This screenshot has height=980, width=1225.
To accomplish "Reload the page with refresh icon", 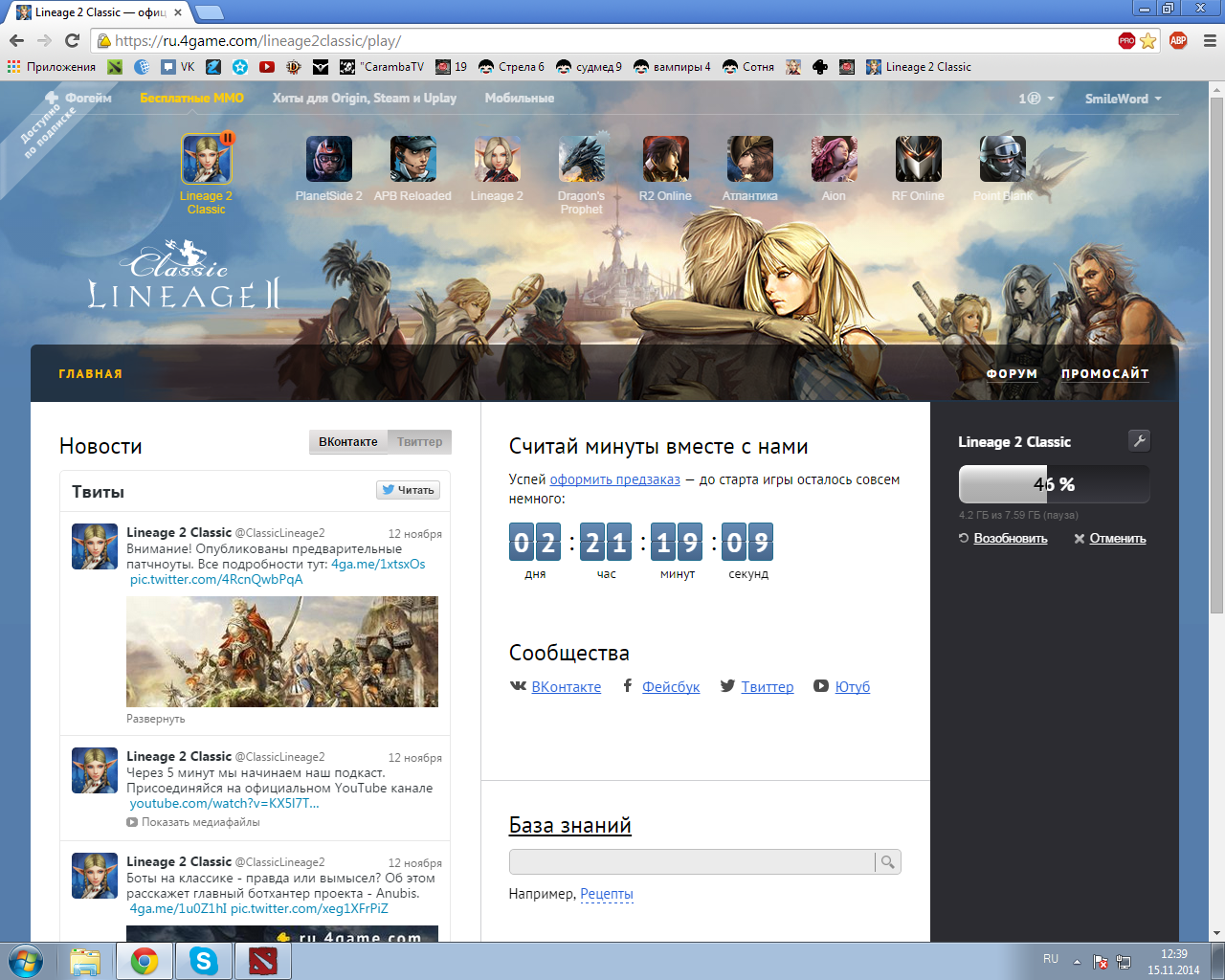I will coord(72,40).
